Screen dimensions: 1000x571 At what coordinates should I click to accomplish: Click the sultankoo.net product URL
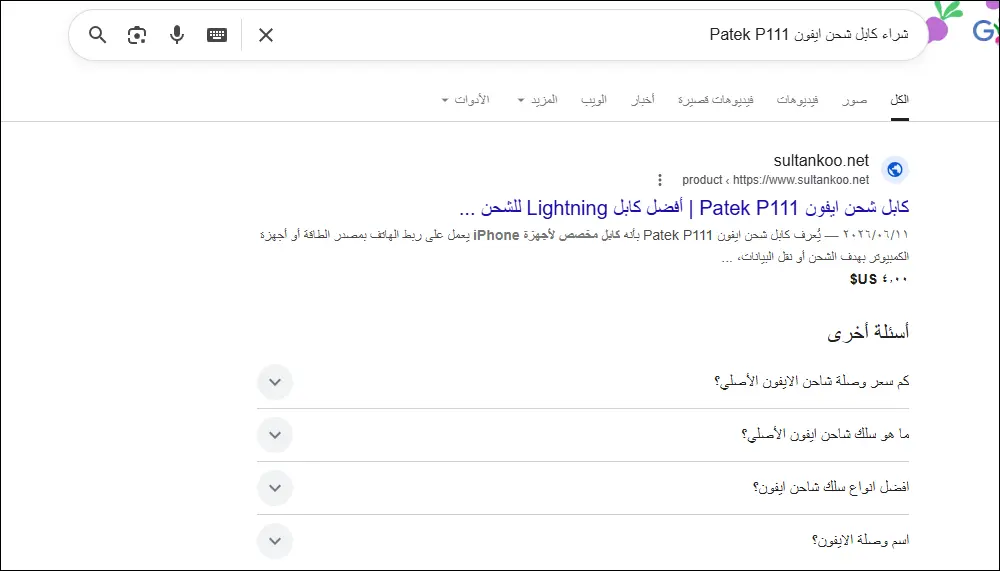tap(776, 180)
